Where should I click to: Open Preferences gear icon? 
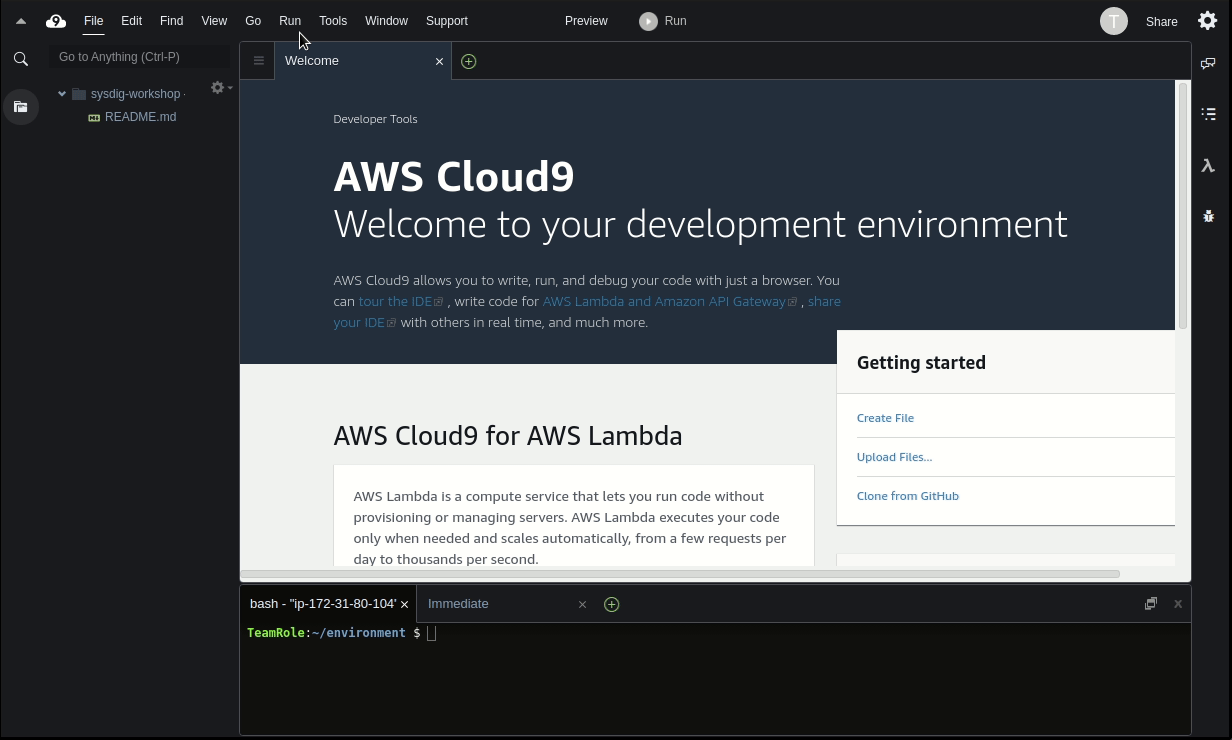pyautogui.click(x=1207, y=21)
